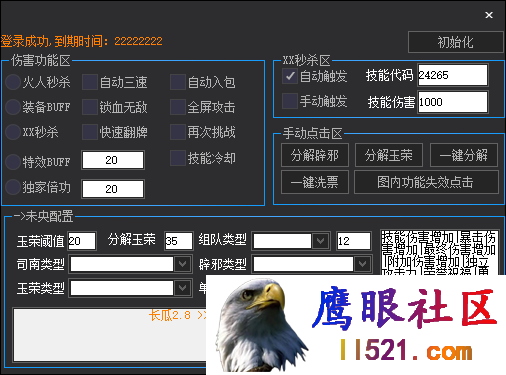506x375 pixels.
Task: Open the 玉荣类型 dropdown arrow
Action: click(183, 288)
